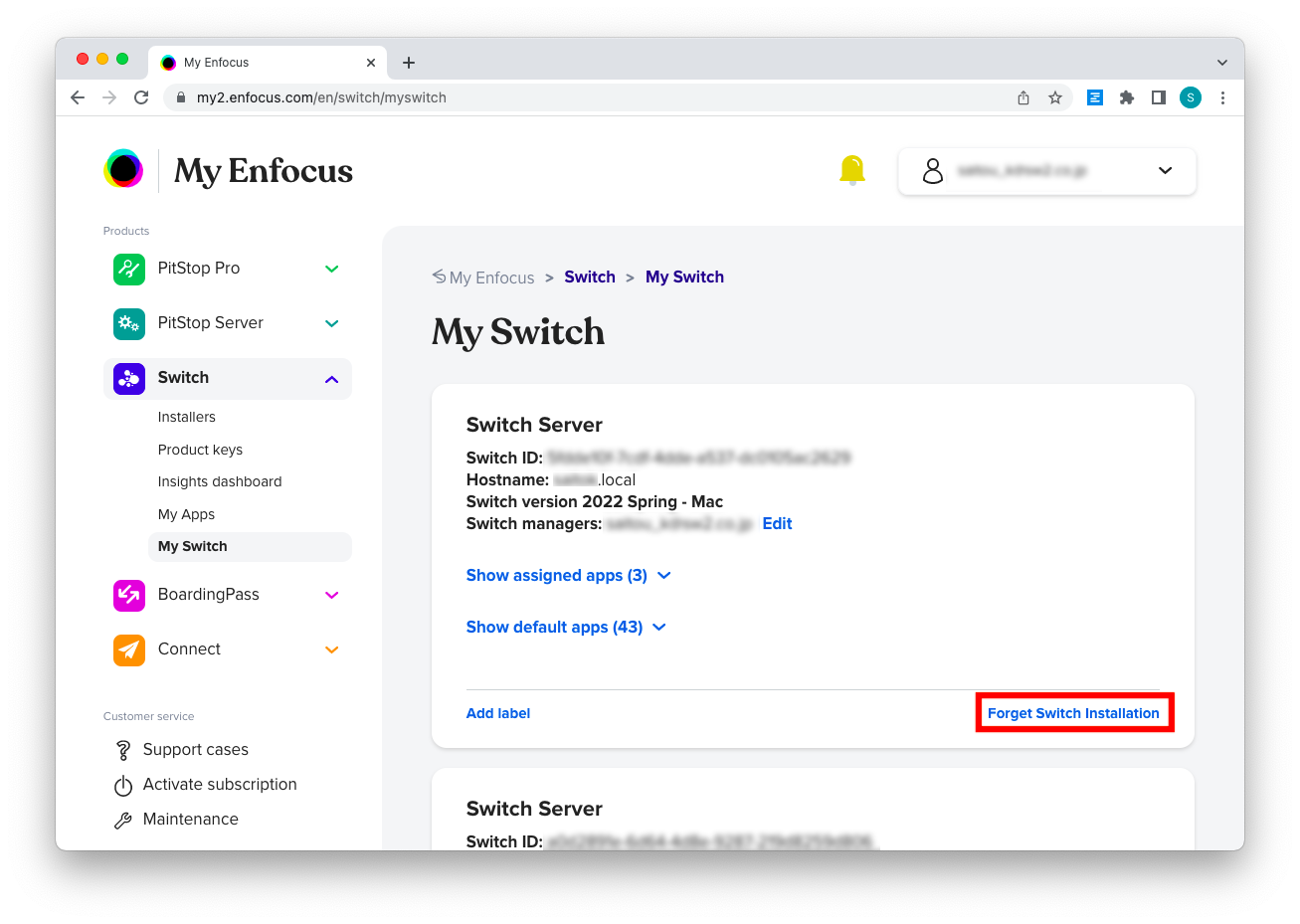Open the Chrome three-dot menu
1300x924 pixels.
point(1222,97)
